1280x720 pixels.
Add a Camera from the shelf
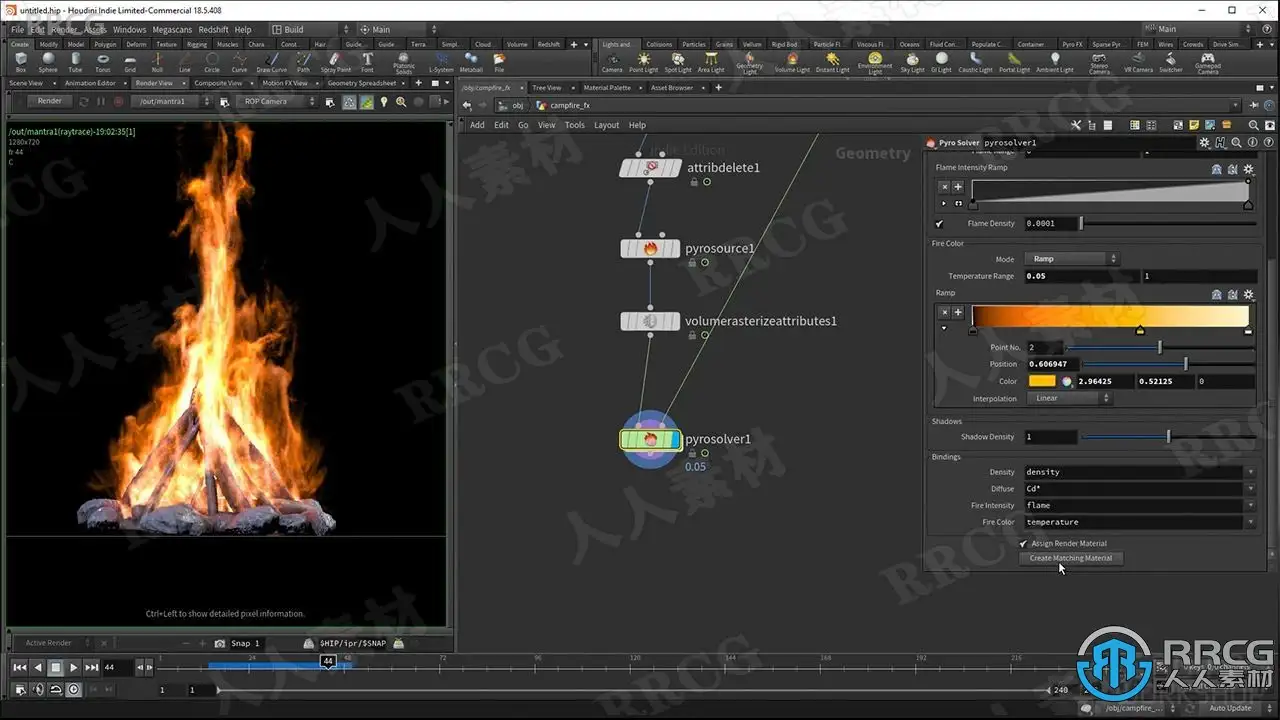[612, 63]
